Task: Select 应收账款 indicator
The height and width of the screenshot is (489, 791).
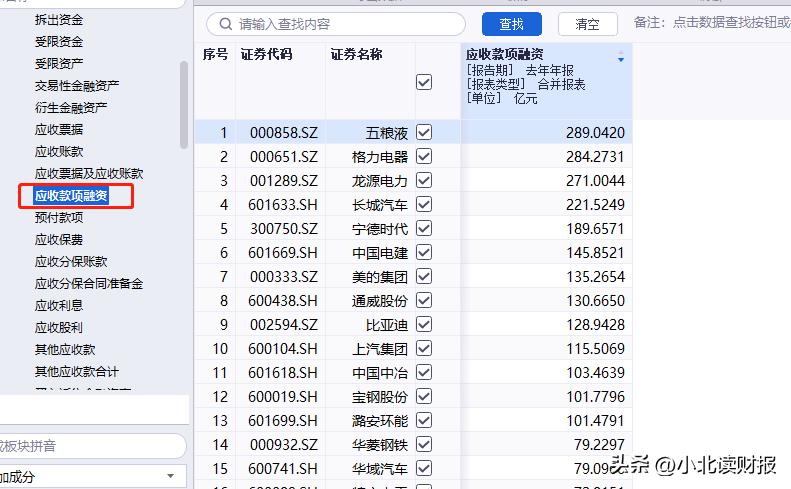Action: tap(59, 151)
